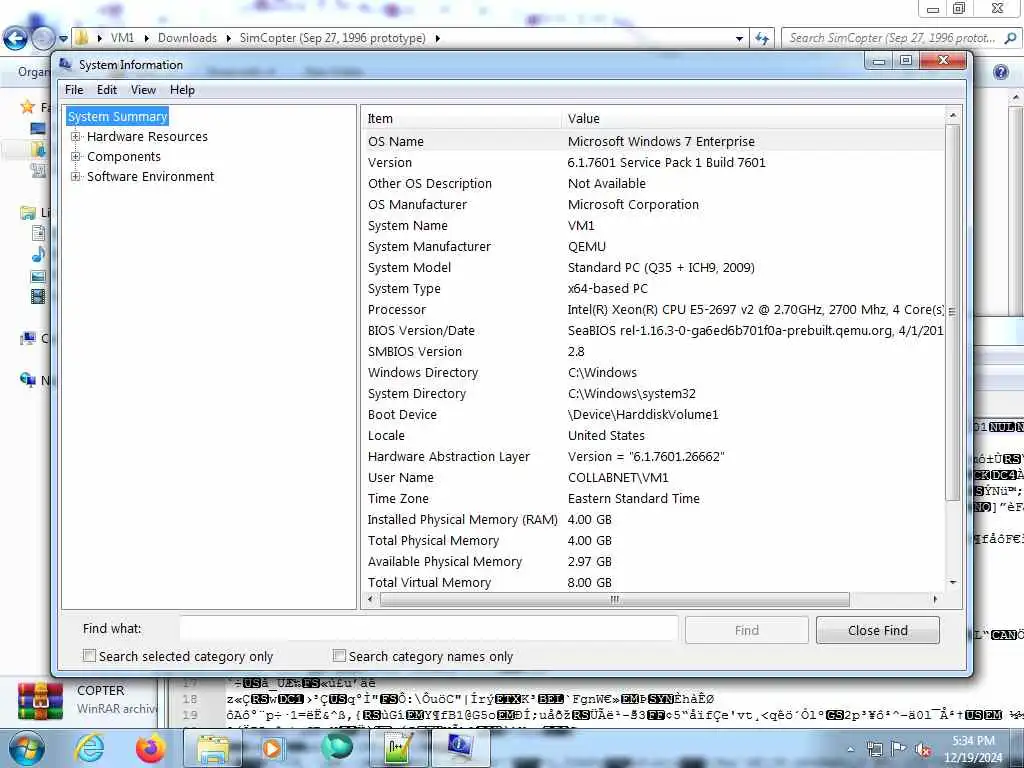
Task: Click the Find what text field
Action: click(428, 630)
